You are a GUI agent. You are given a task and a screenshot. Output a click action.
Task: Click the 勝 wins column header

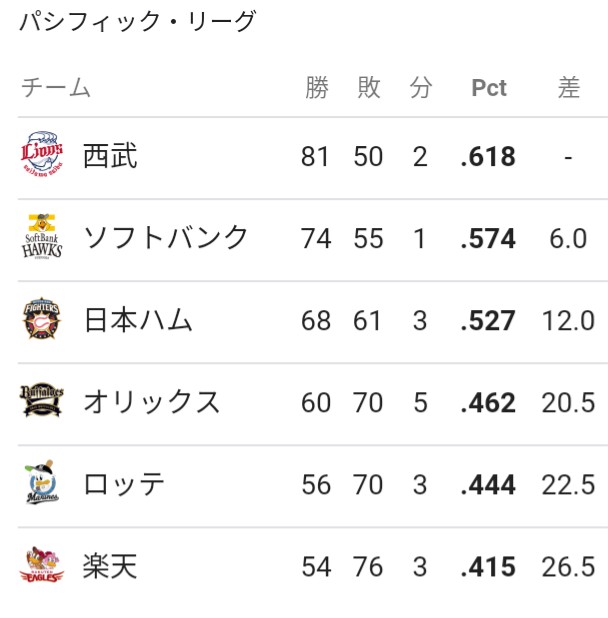[317, 87]
